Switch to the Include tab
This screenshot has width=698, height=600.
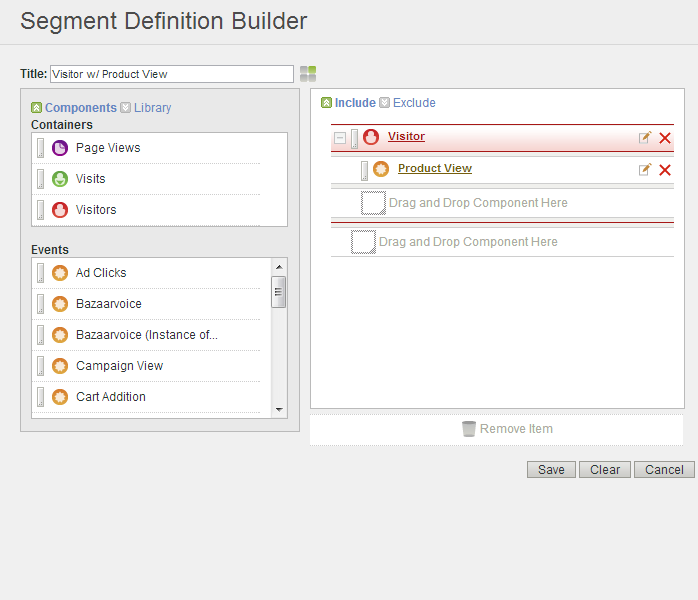355,103
